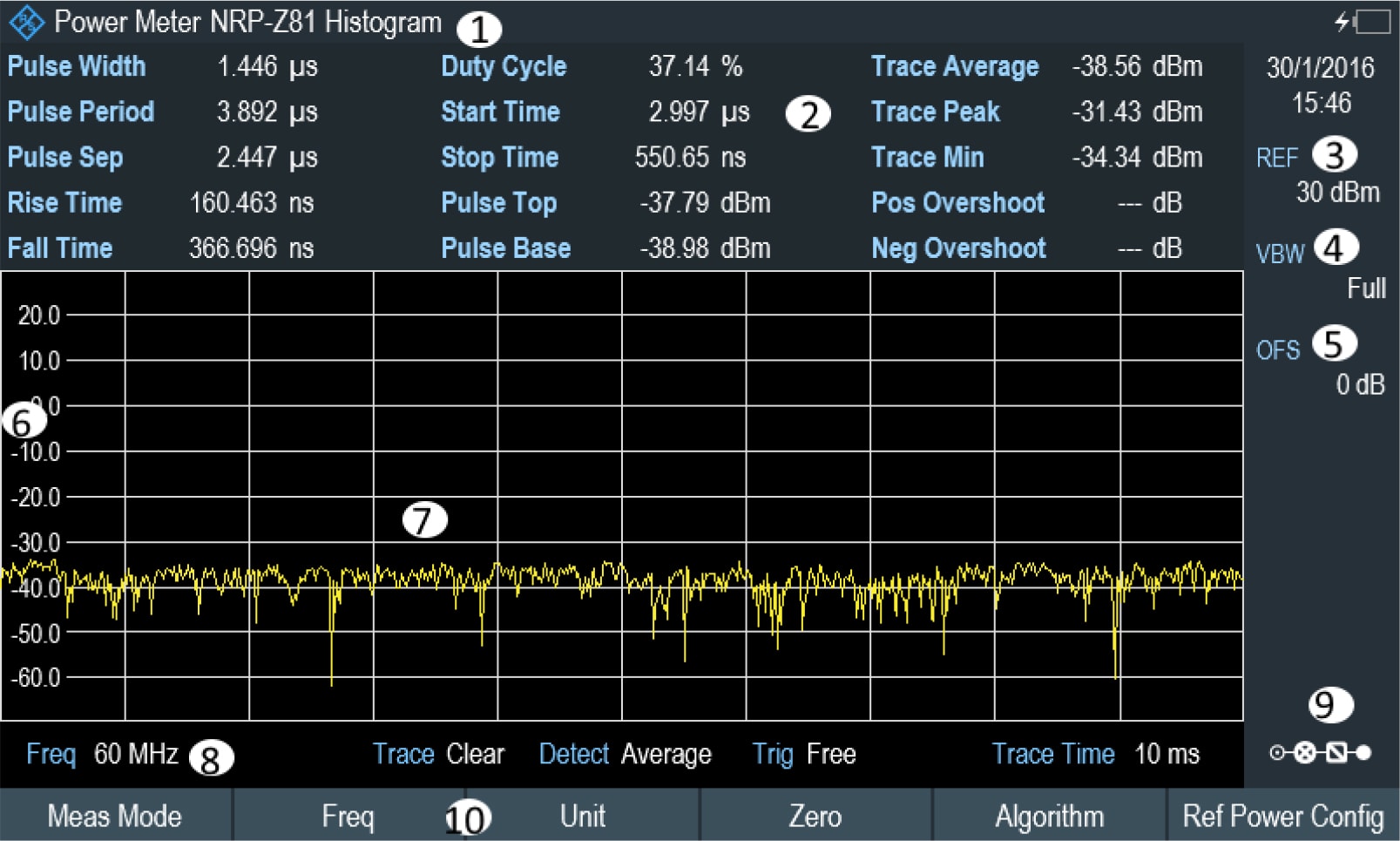Screen dimensions: 1400x841
Task: Open the VBW Full setting
Action: point(1324,270)
